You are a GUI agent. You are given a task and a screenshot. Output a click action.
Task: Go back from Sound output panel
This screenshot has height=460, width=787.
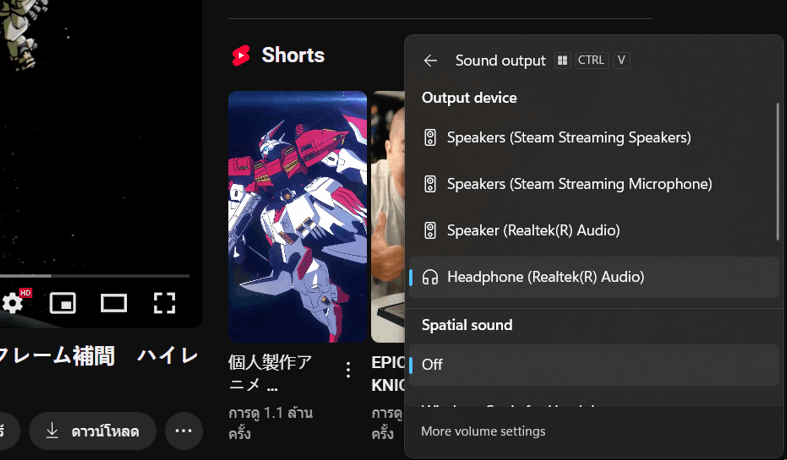(430, 61)
